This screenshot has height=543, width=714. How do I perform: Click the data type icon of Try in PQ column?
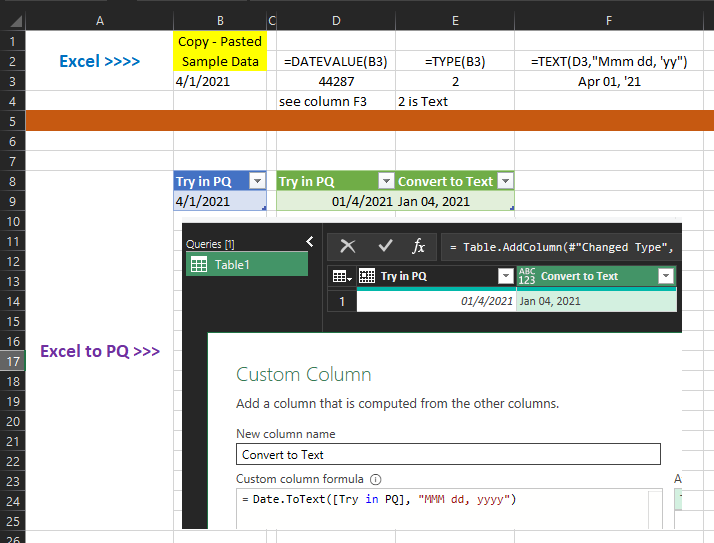367,276
